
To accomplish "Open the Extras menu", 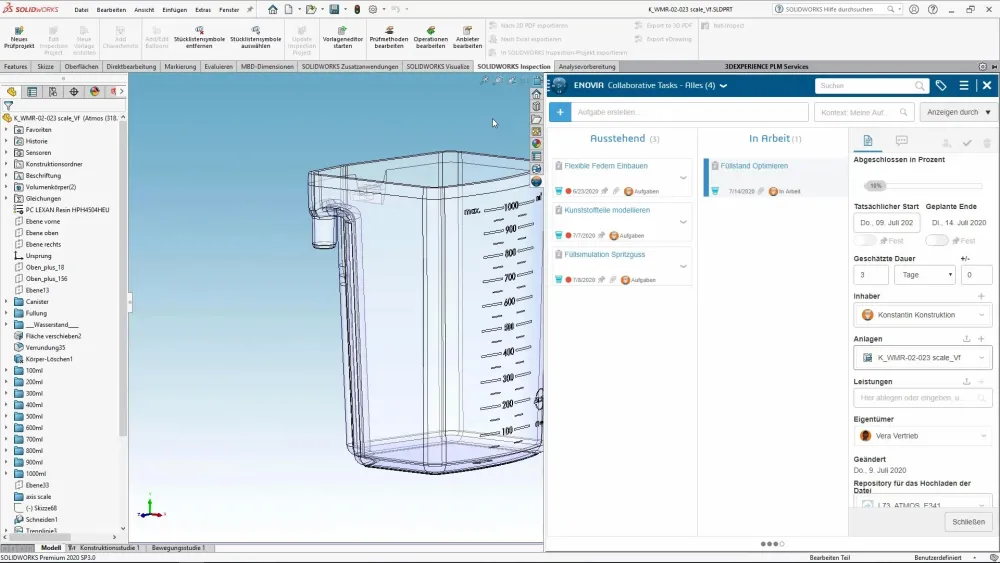I will tap(203, 10).
